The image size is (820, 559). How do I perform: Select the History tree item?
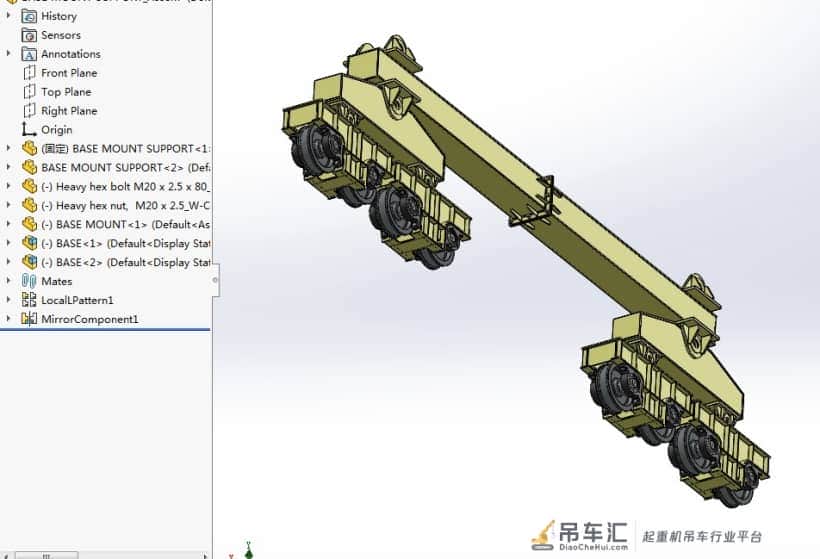coord(59,16)
